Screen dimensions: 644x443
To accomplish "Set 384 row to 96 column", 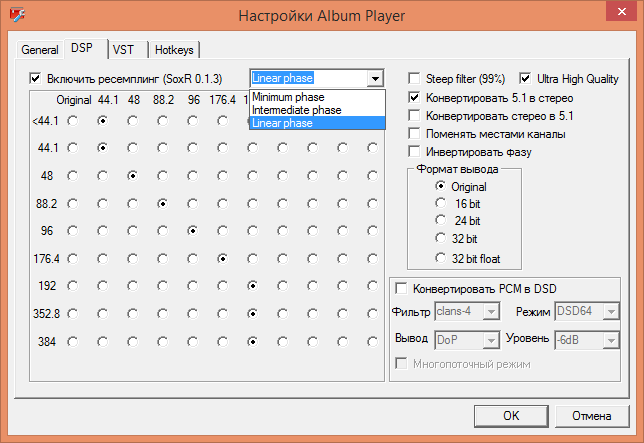I will click(x=193, y=342).
